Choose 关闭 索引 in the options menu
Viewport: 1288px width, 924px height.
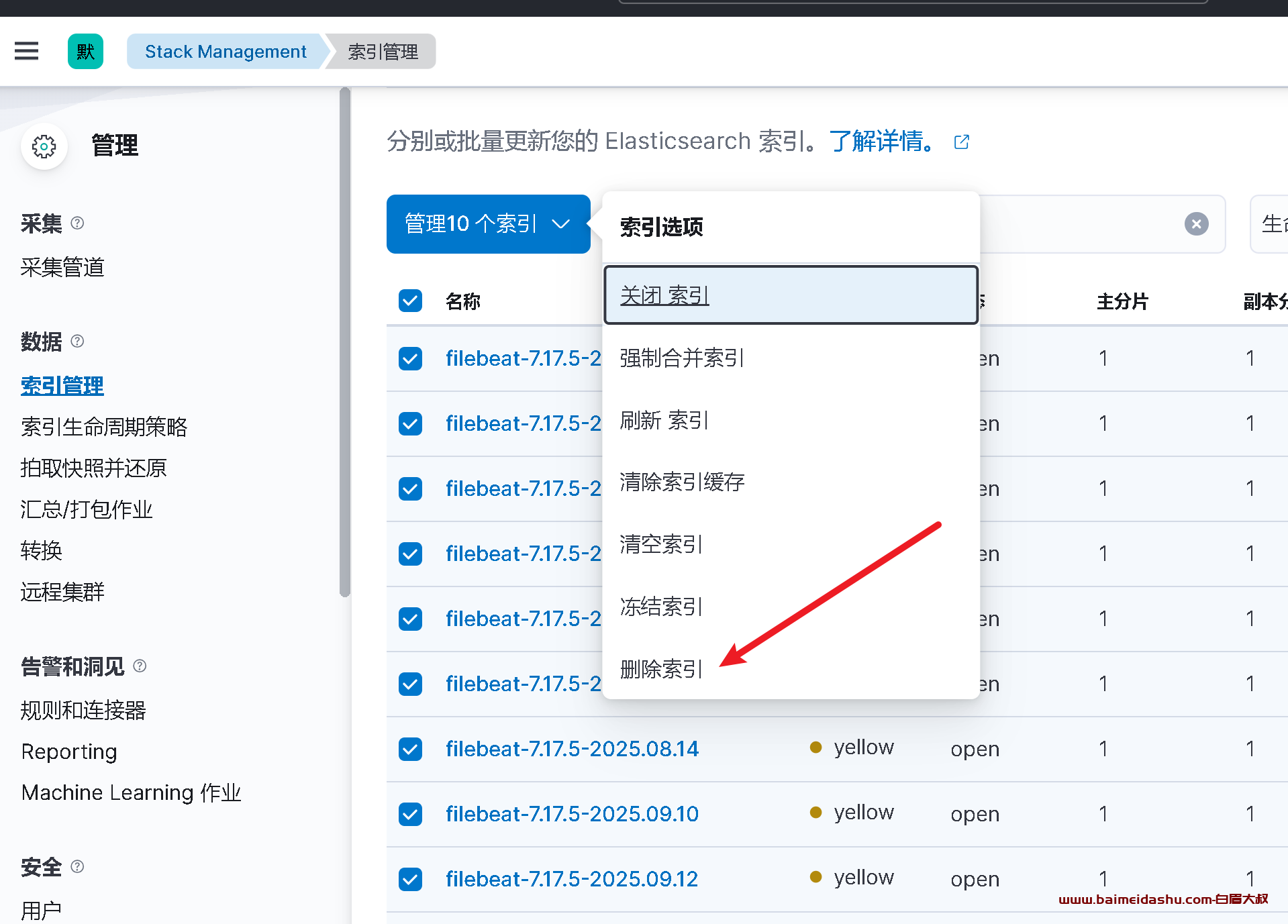click(x=664, y=295)
